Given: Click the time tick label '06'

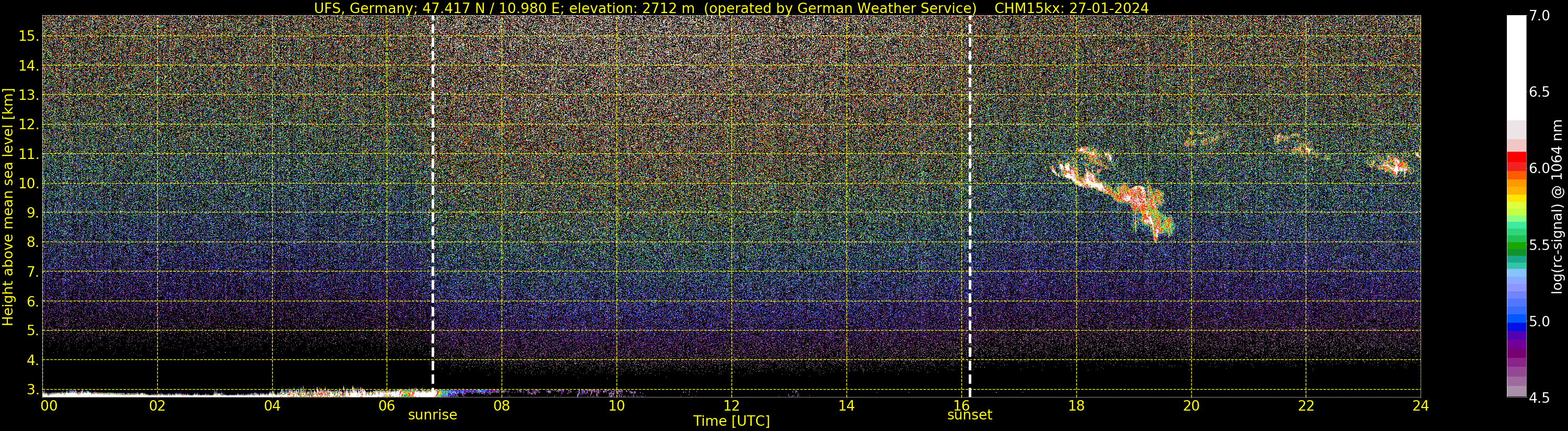Looking at the screenshot, I should tap(387, 406).
